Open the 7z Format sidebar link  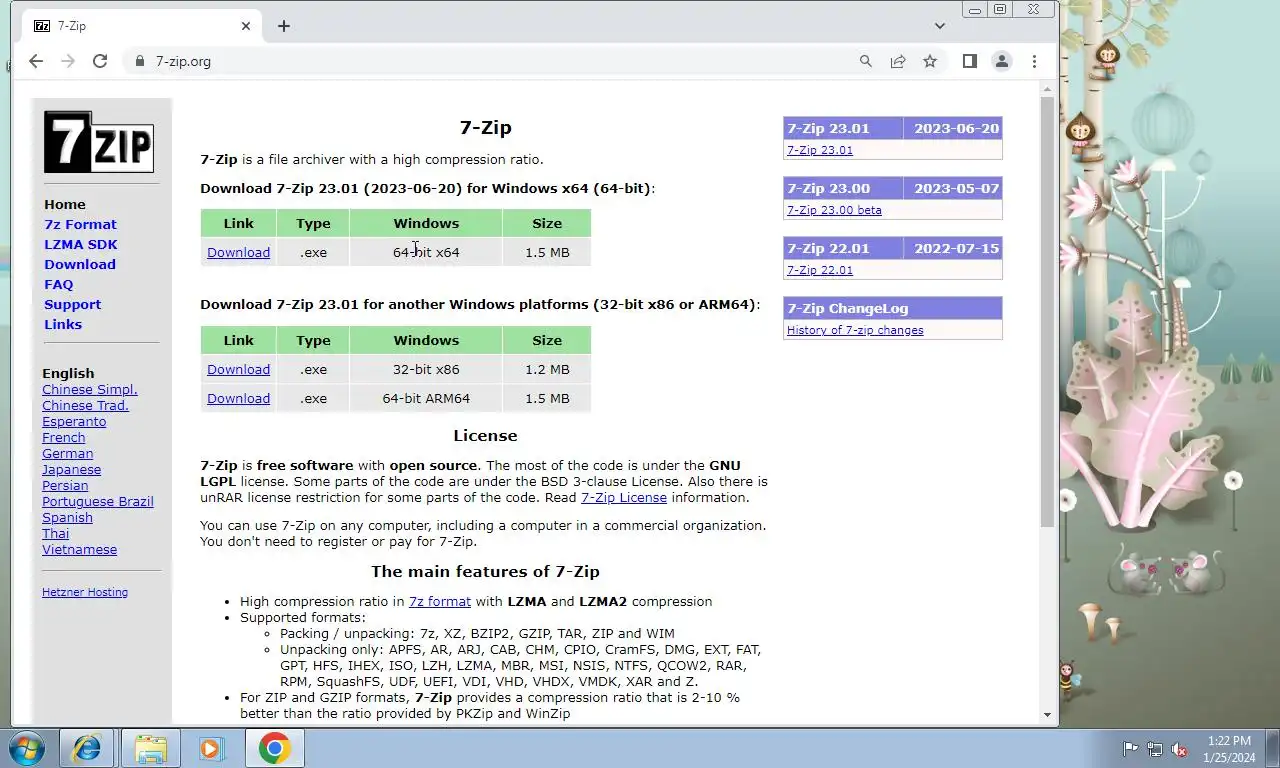click(x=80, y=224)
